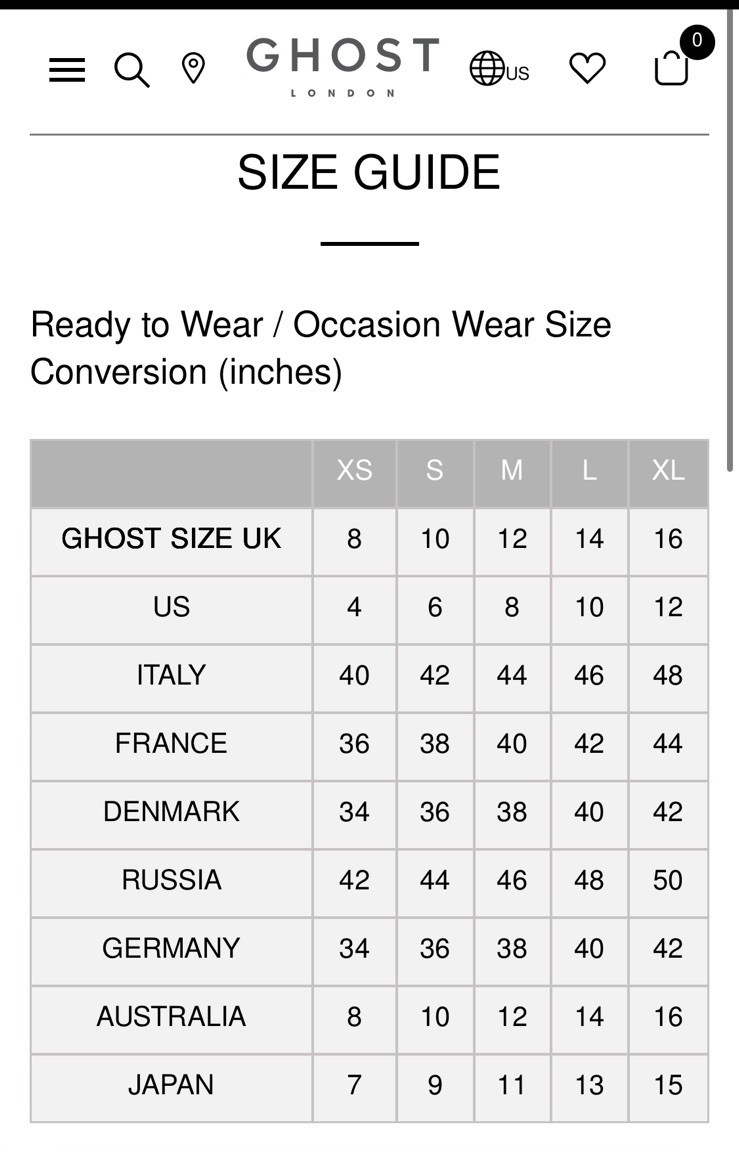Click the M size column header
Viewport: 739px width, 1152px height.
coord(512,470)
